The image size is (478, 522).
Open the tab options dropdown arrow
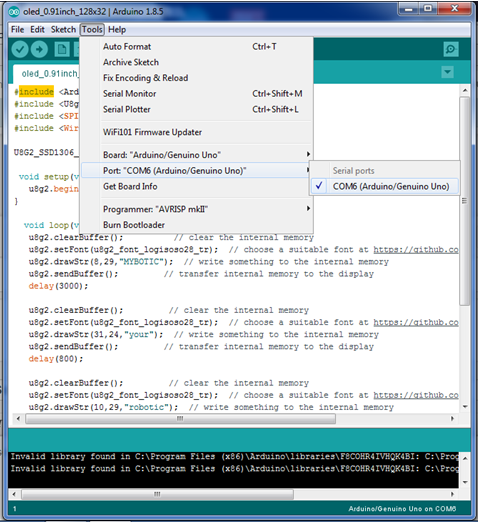click(447, 72)
